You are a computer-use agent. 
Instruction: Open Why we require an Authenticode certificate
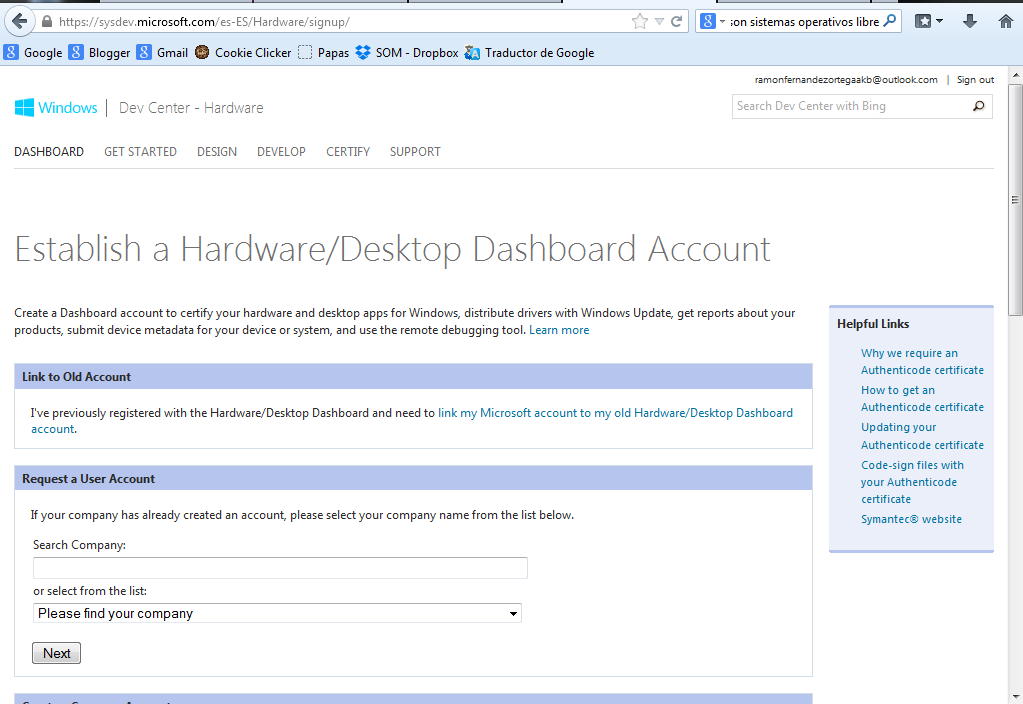point(922,361)
